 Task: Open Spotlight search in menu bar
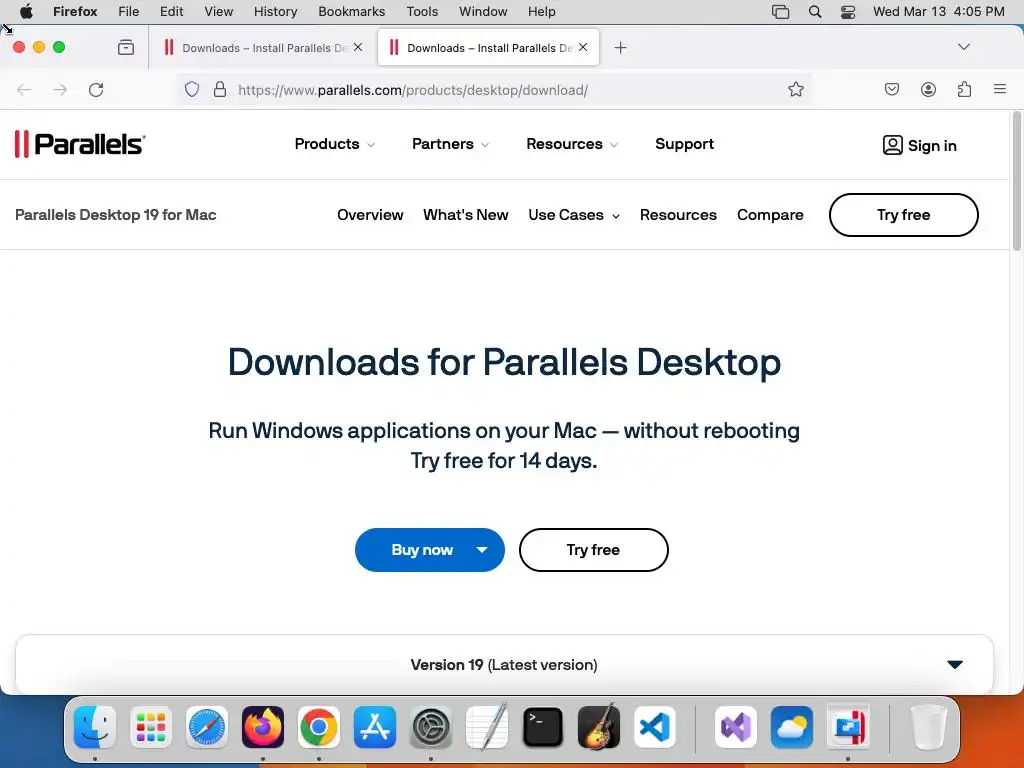coord(814,12)
